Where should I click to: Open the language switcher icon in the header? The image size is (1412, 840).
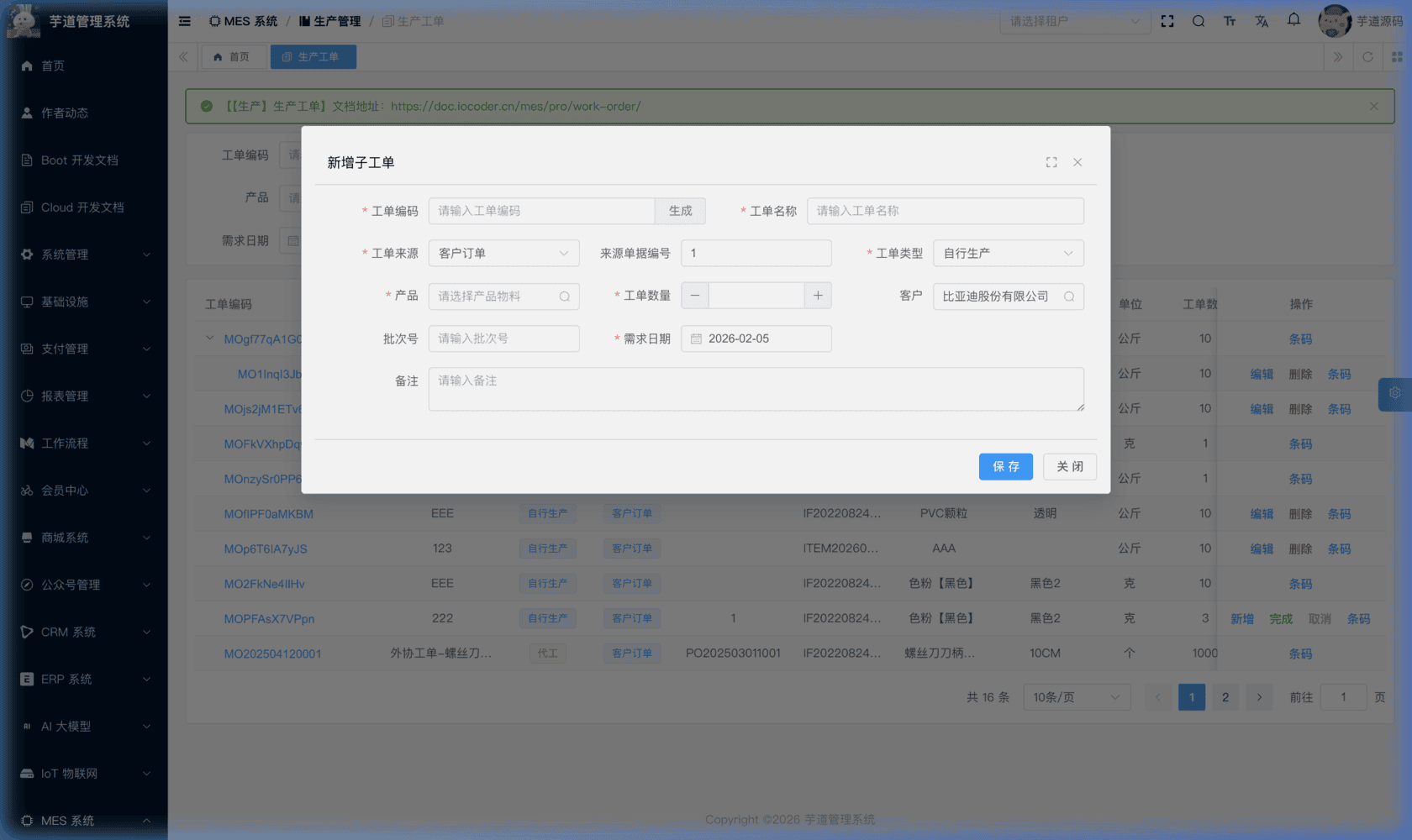tap(1262, 20)
